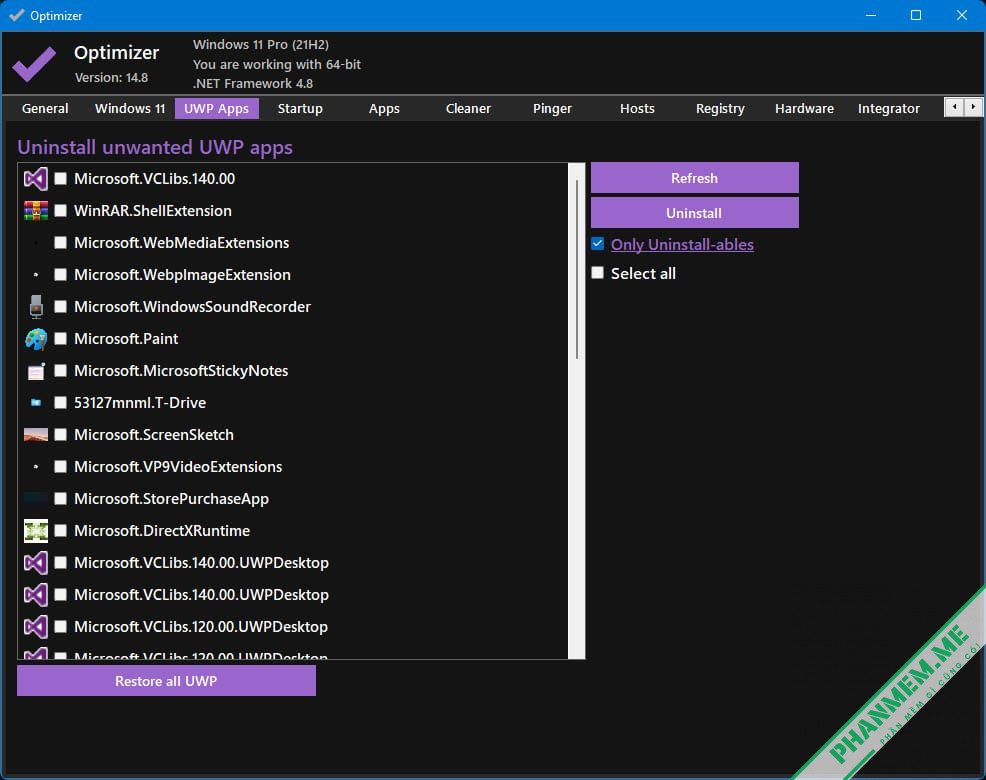
Task: Open the Hosts tab
Action: point(637,108)
